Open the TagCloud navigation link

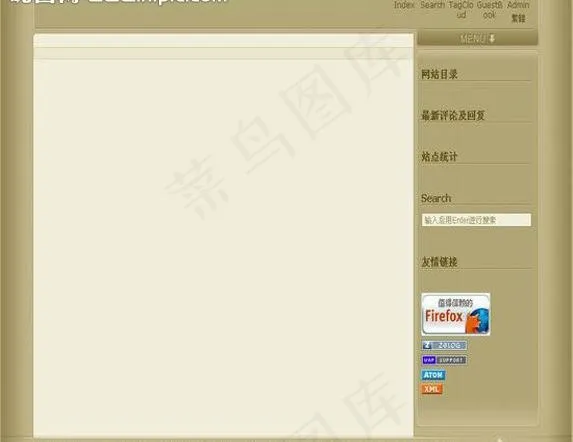(x=461, y=9)
